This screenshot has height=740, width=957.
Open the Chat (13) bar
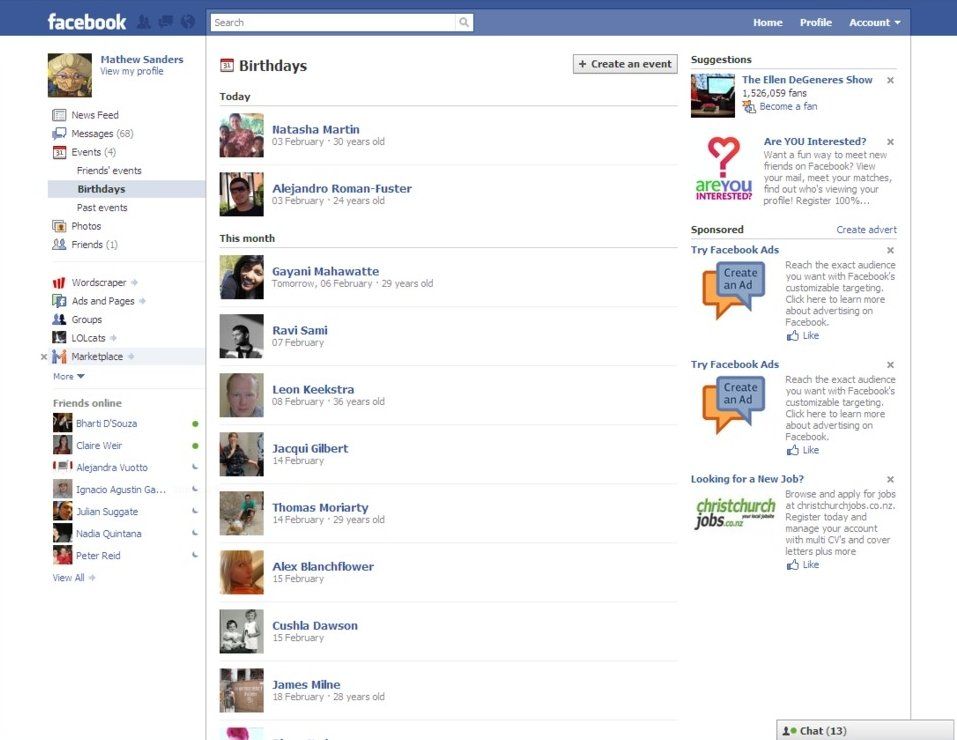tap(865, 730)
